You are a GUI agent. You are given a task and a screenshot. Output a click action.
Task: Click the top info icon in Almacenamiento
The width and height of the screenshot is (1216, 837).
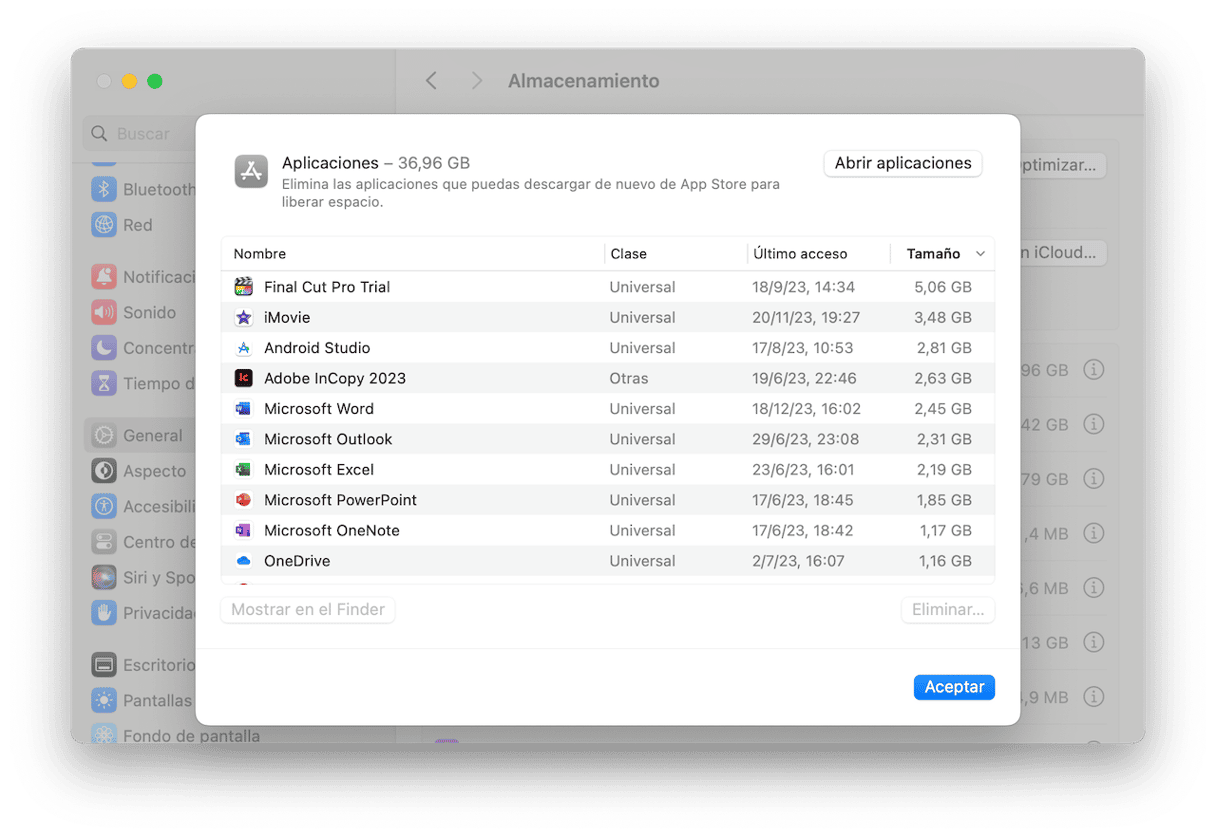coord(1094,370)
